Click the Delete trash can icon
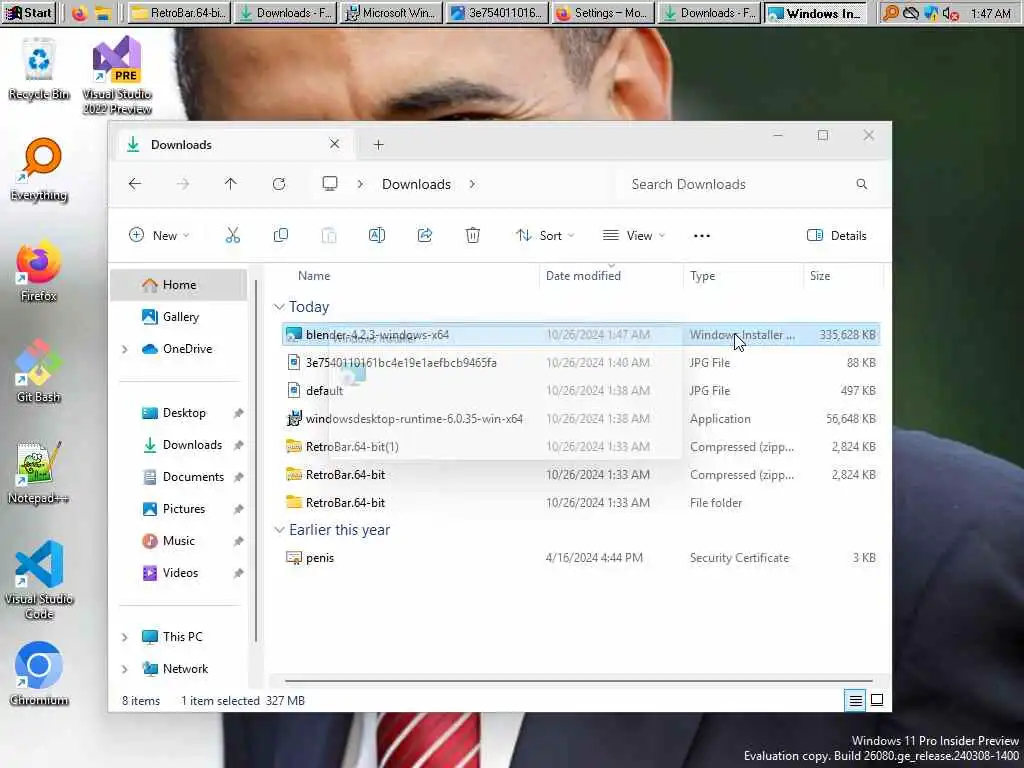The width and height of the screenshot is (1024, 768). 473,235
